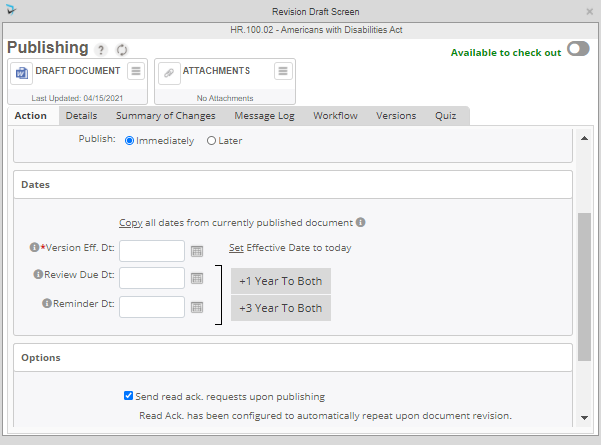This screenshot has height=445, width=601.
Task: Click the HR.100.02 document title text
Action: tap(316, 30)
